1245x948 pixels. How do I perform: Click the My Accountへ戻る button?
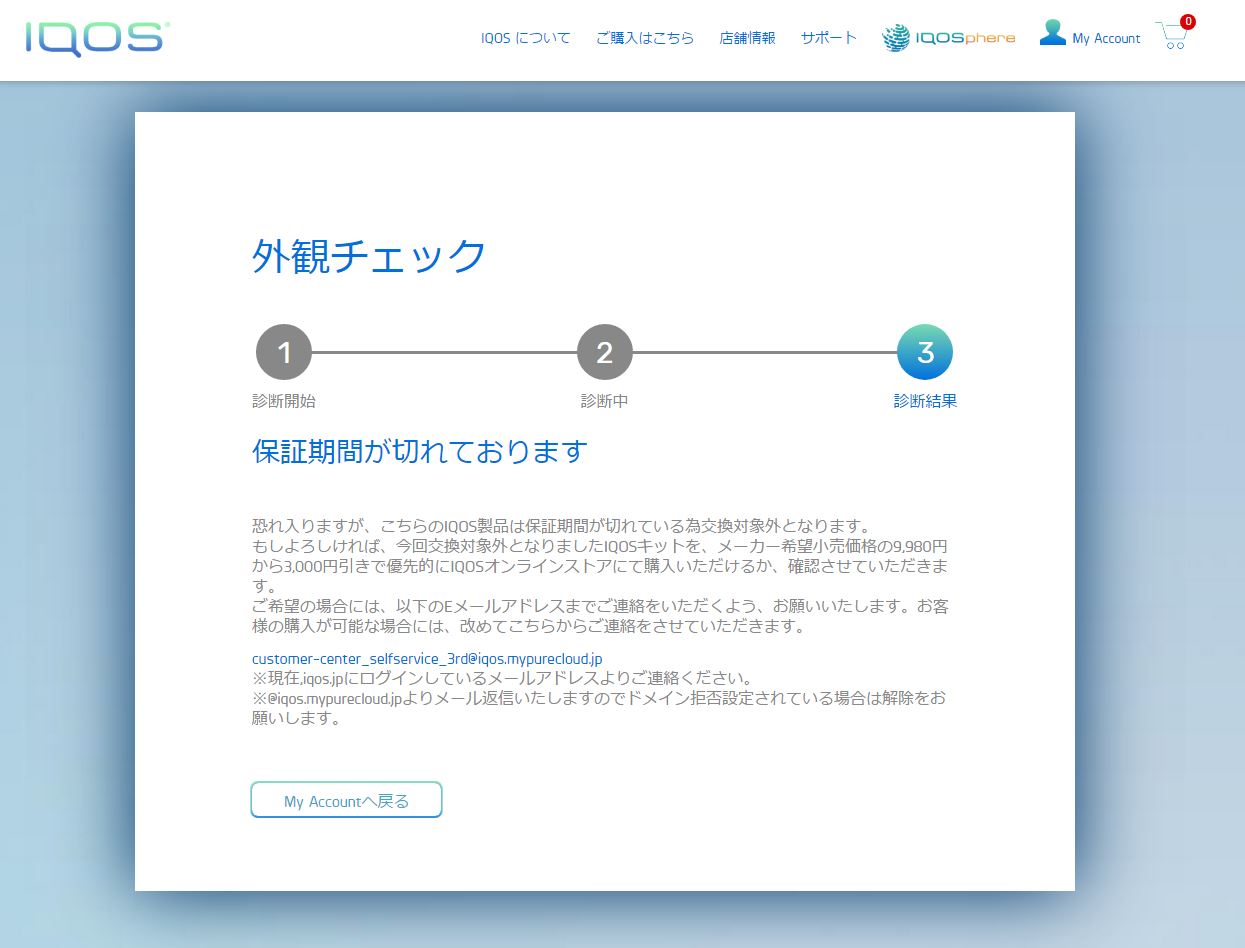(x=346, y=800)
